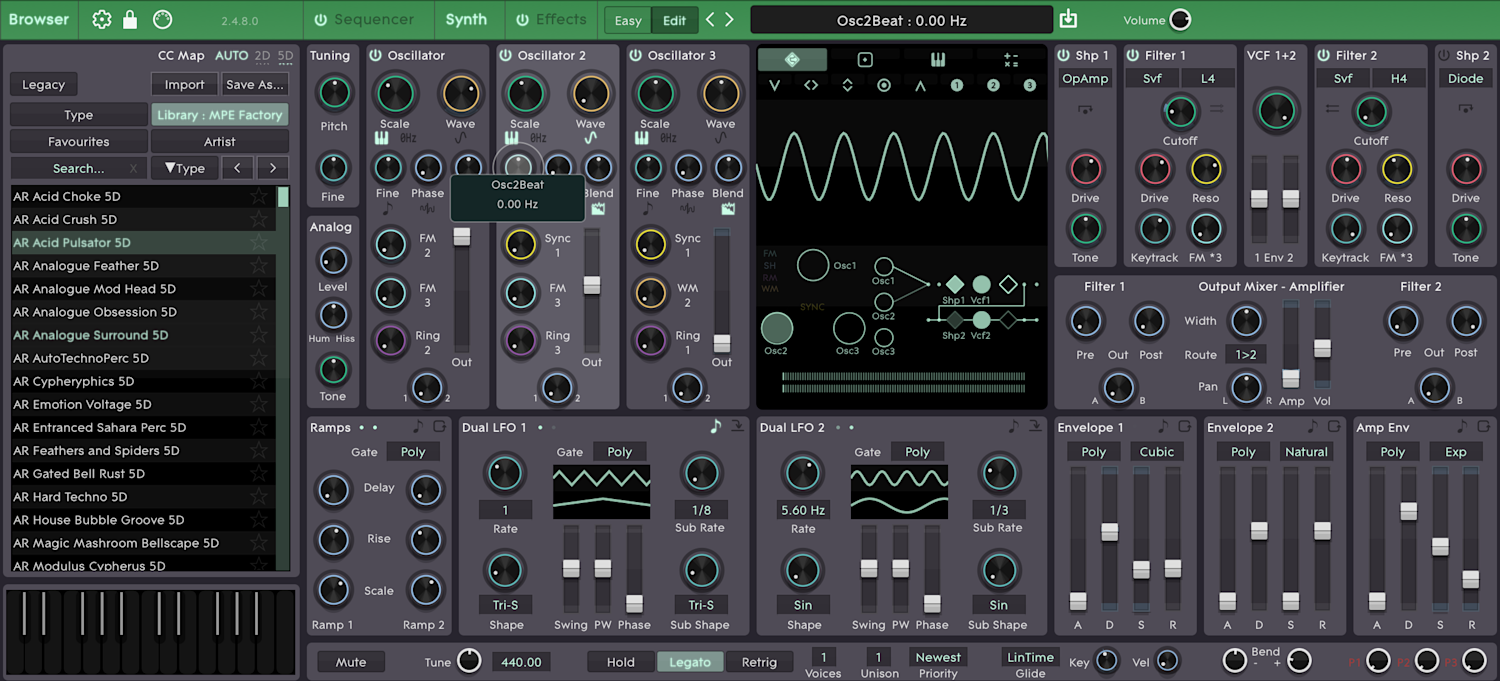Click Dual LFO 2 download arrow icon
This screenshot has height=681, width=1500.
coord(1035,427)
